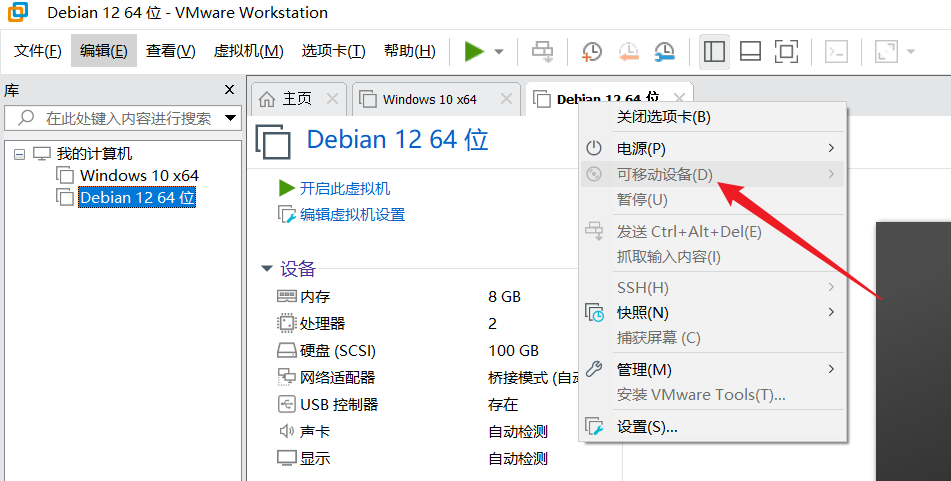This screenshot has height=481, width=951.
Task: Click 可移动设备(D) in the context menu
Action: [x=713, y=174]
